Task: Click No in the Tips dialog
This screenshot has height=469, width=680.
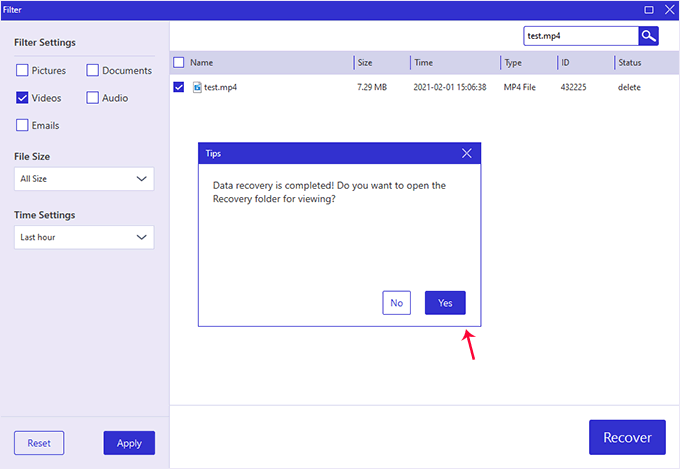Action: coord(396,303)
